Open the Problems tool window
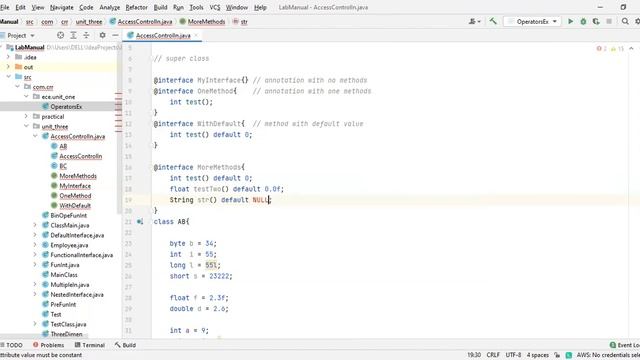The height and width of the screenshot is (360, 640). pos(49,345)
